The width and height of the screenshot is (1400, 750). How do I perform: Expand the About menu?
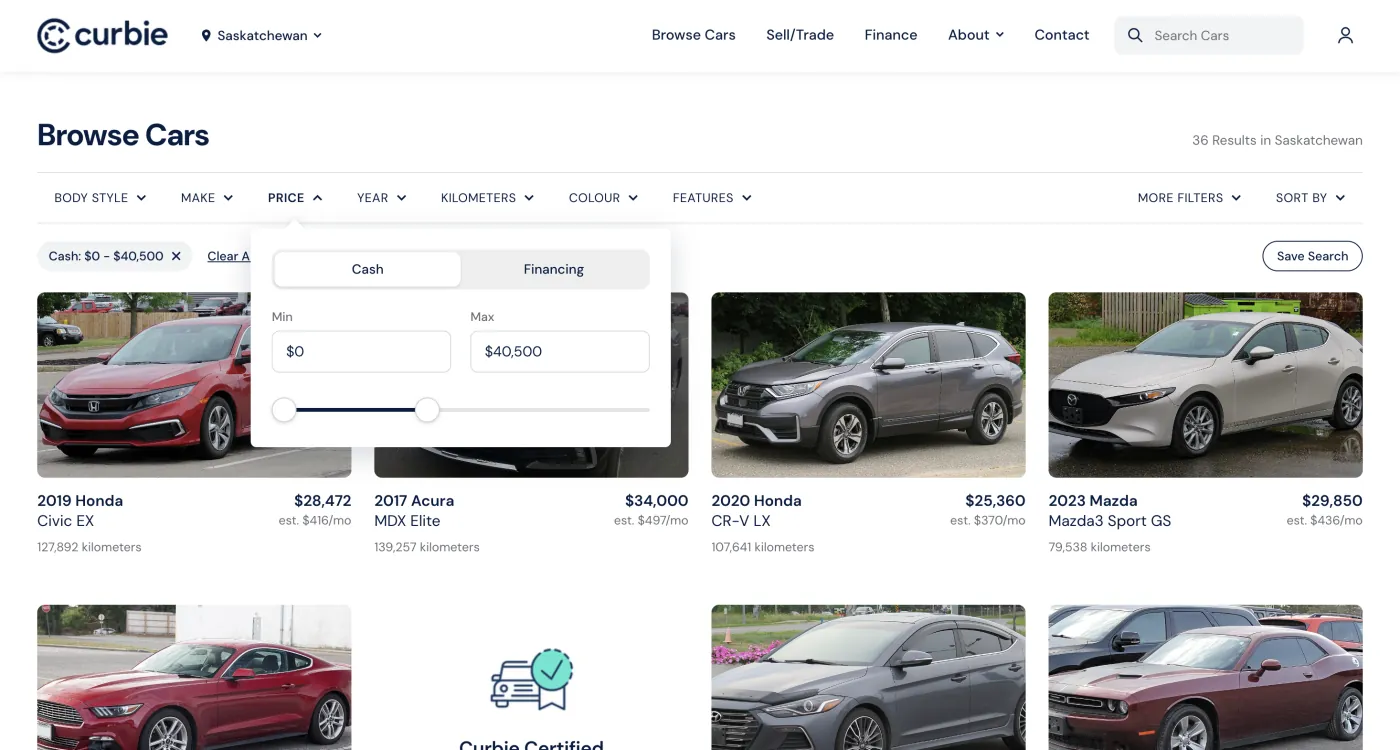[976, 35]
